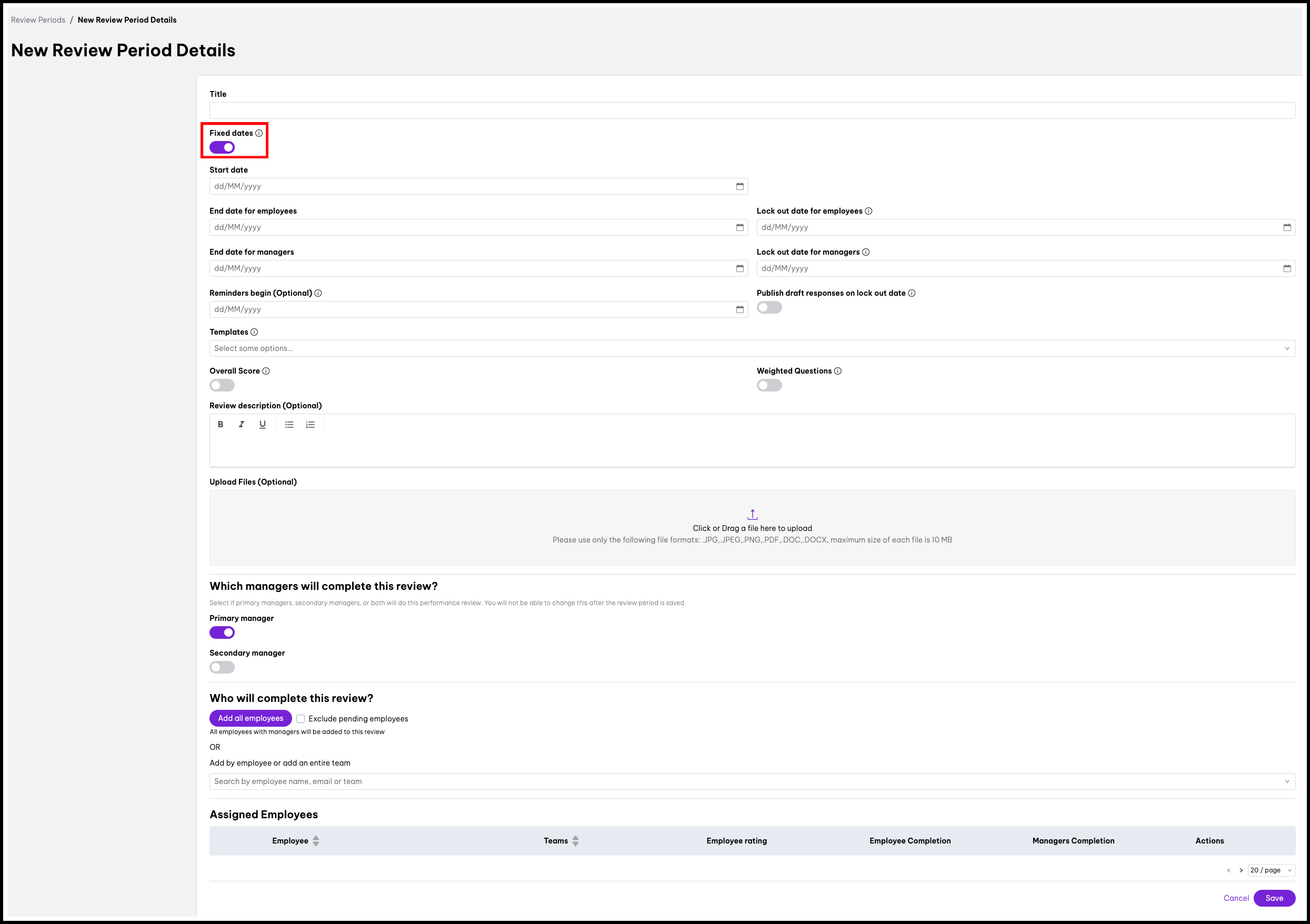Open the calendar picker for Start date
This screenshot has width=1310, height=924.
point(739,186)
